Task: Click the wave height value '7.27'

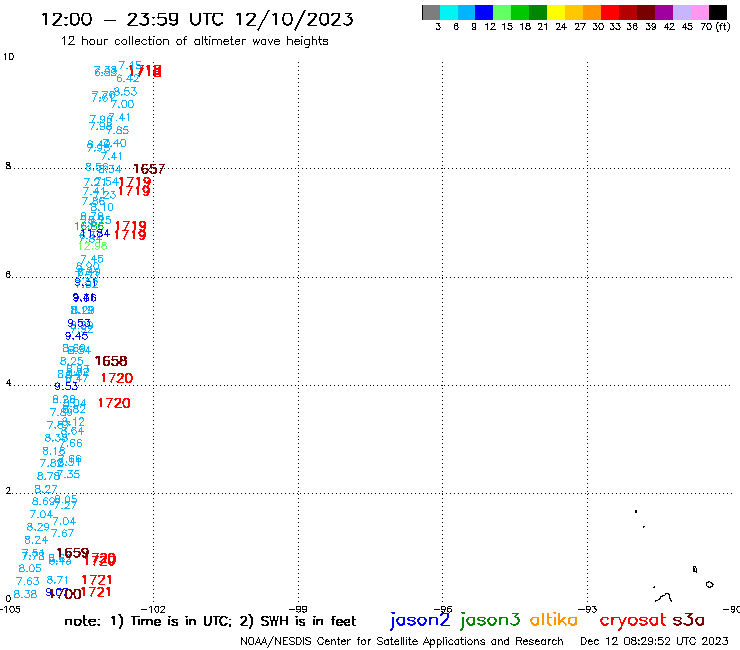Action: pyautogui.click(x=65, y=506)
